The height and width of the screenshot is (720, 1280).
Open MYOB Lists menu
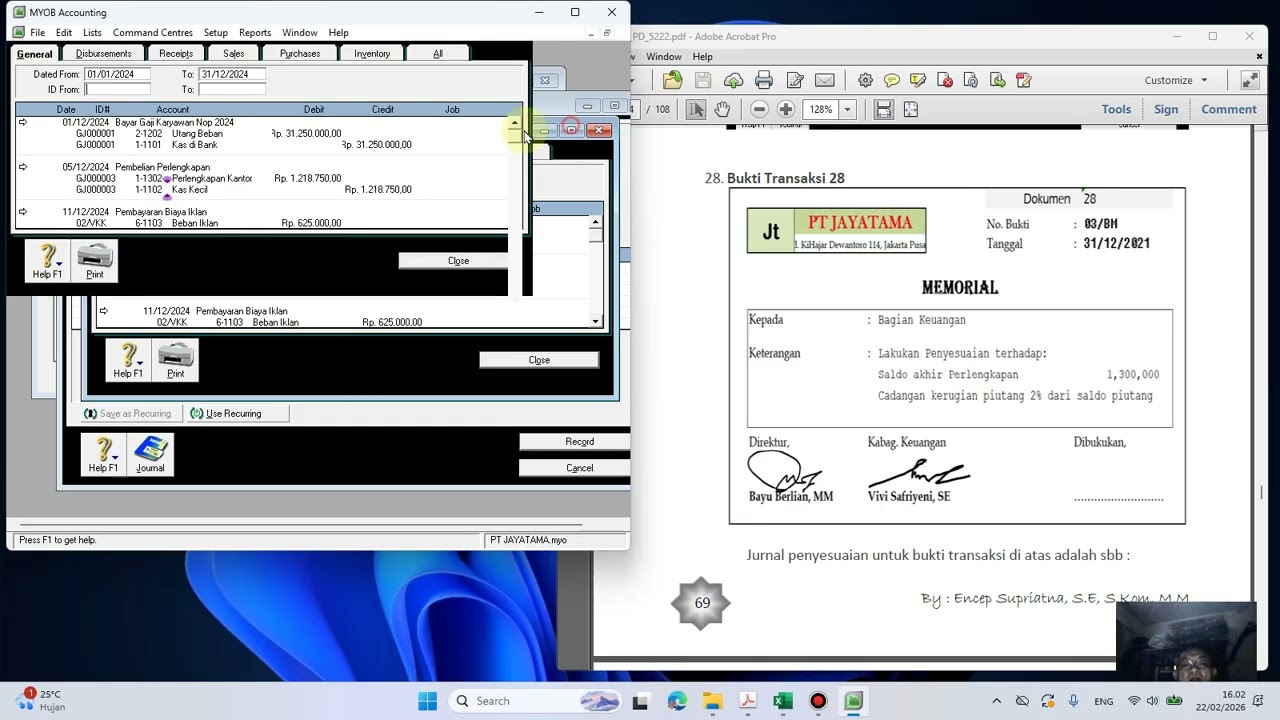tap(92, 33)
